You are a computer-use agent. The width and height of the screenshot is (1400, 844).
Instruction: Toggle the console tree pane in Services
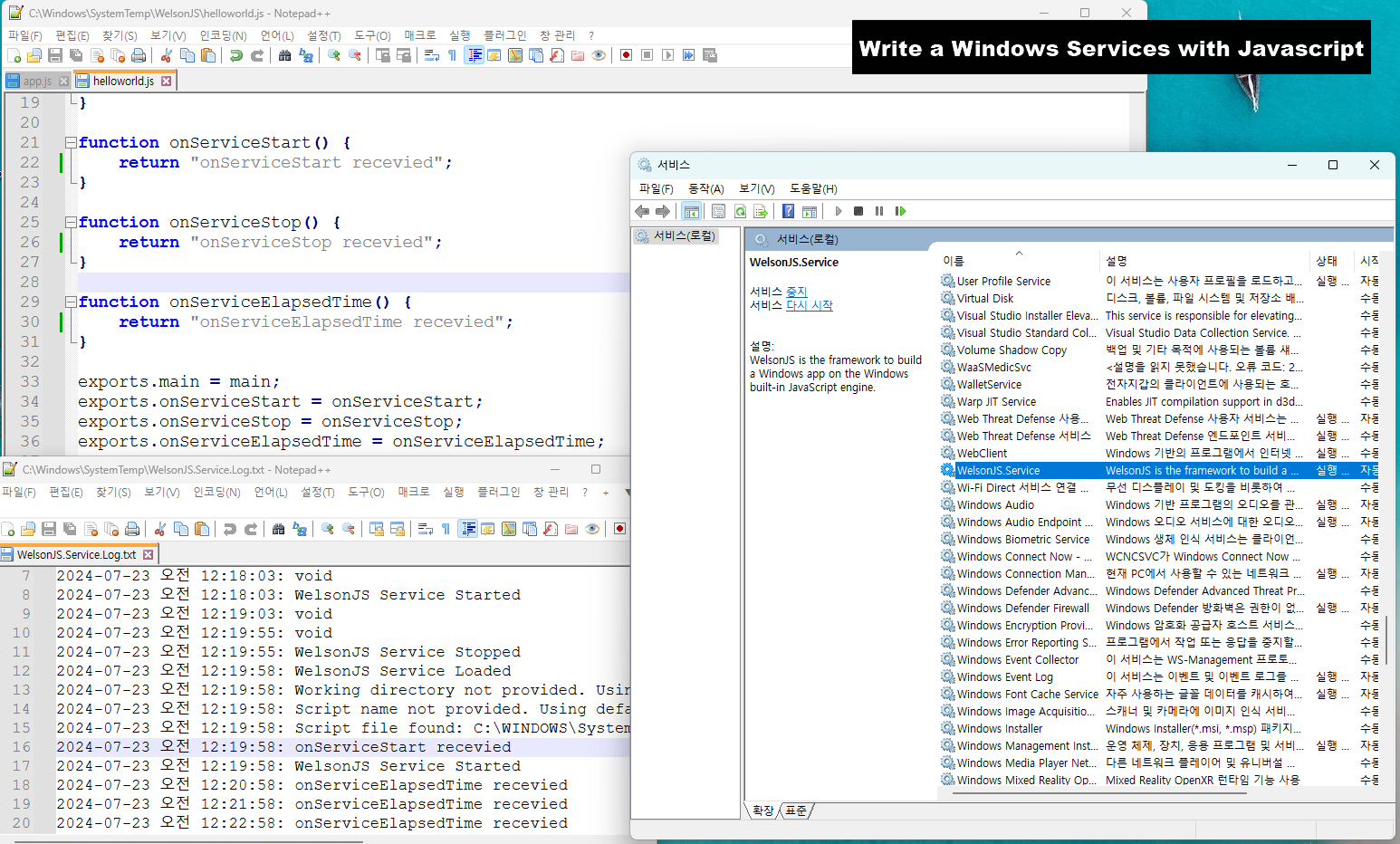click(692, 211)
